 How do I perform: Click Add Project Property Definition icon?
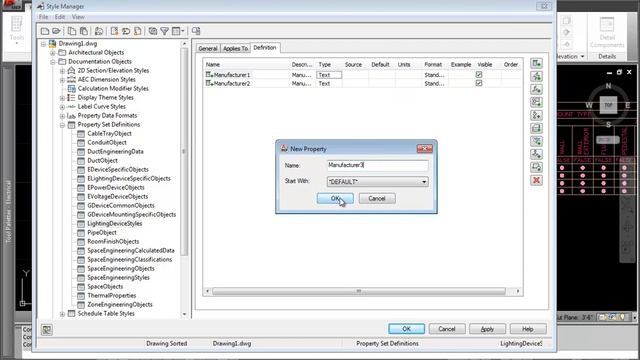(536, 142)
